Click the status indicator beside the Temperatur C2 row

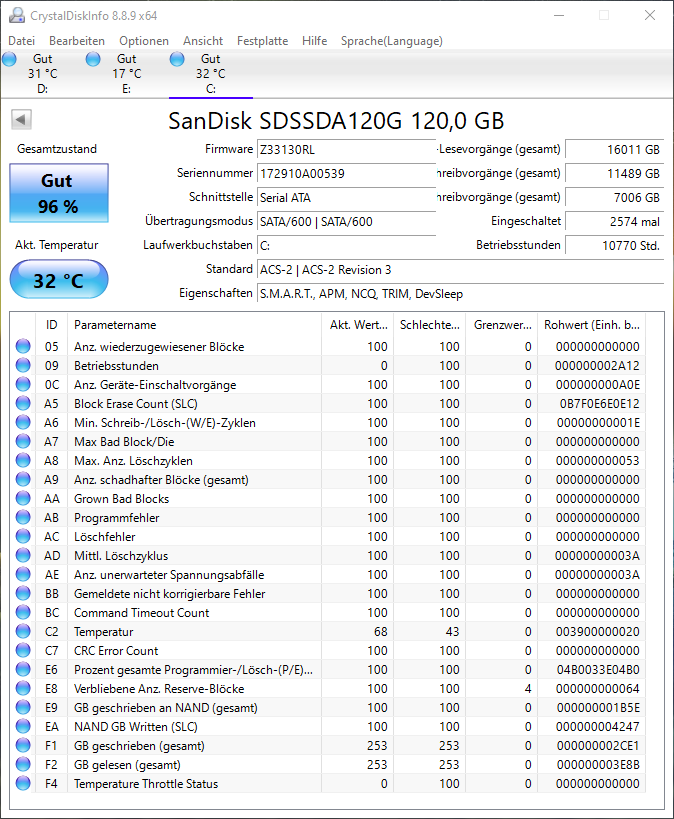[x=22, y=631]
